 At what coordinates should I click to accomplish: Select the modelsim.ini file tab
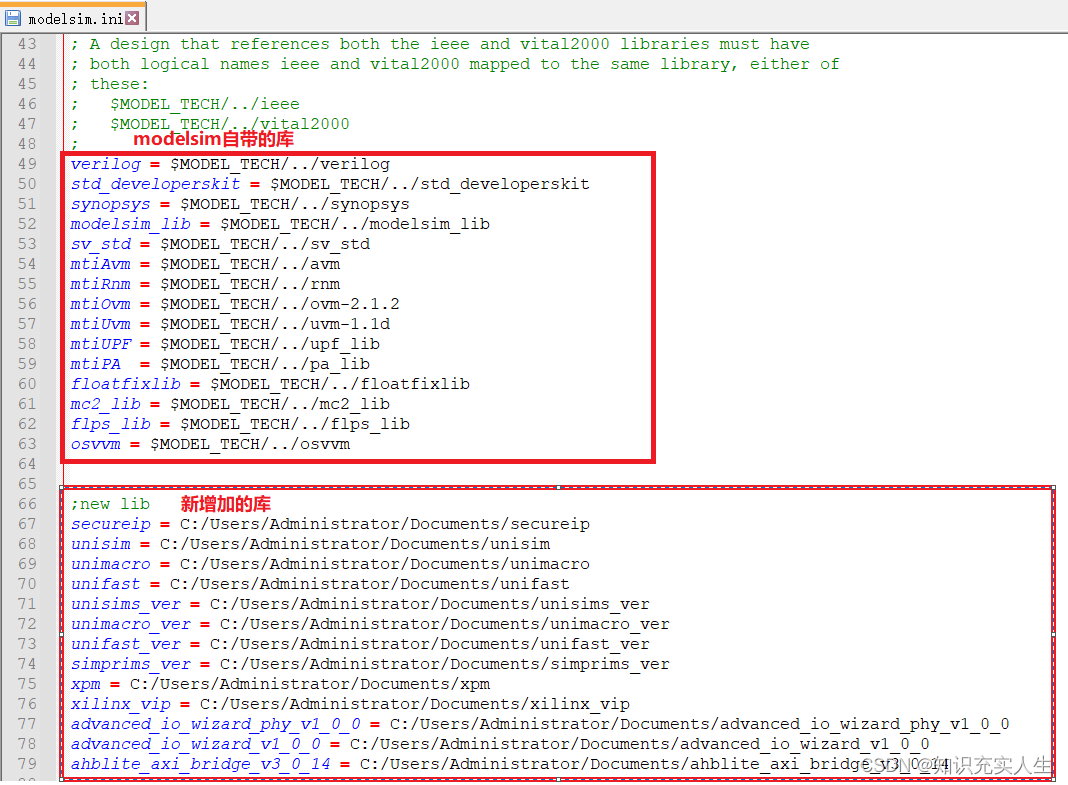(73, 16)
